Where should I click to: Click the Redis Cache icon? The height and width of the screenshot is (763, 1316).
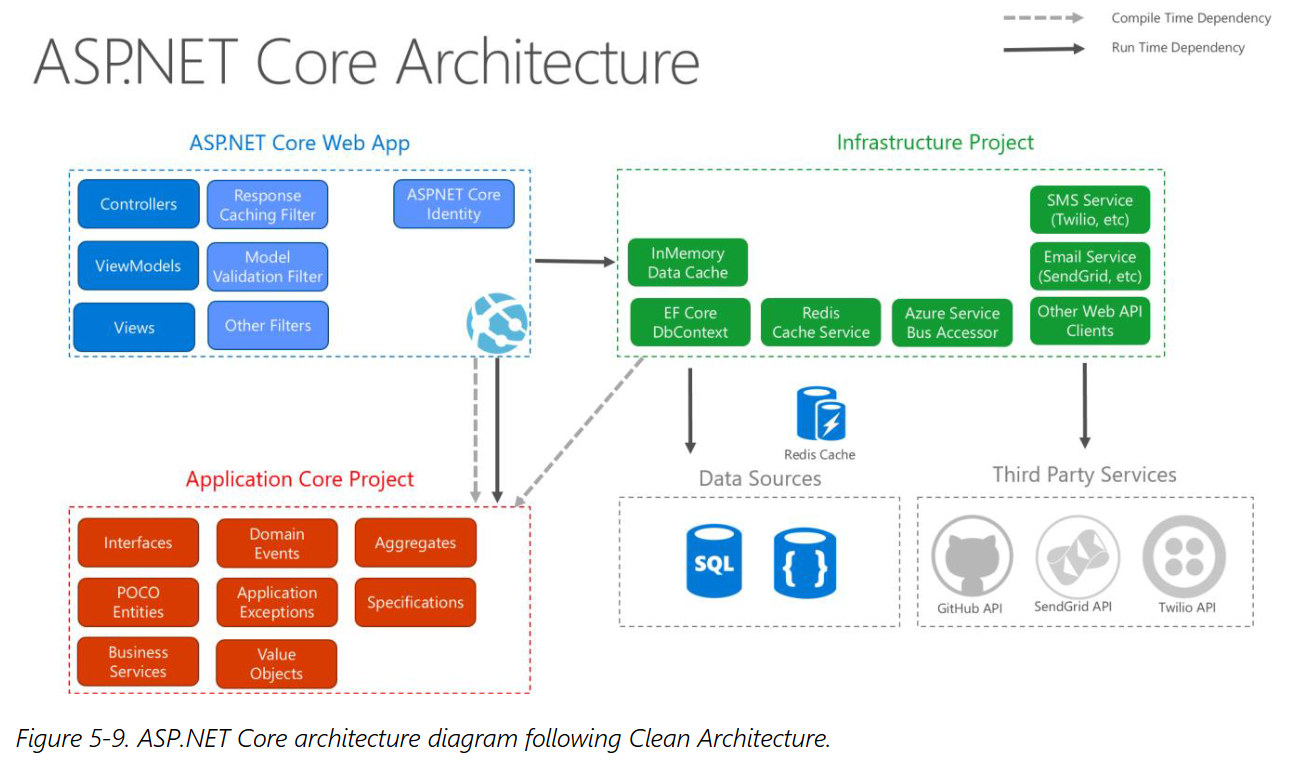(x=820, y=414)
